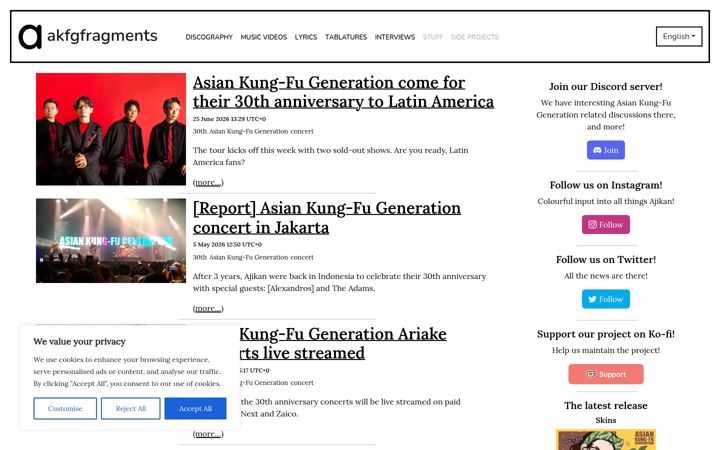Click the 'Join our Discord server!' heading
The image size is (720, 450).
coord(606,86)
